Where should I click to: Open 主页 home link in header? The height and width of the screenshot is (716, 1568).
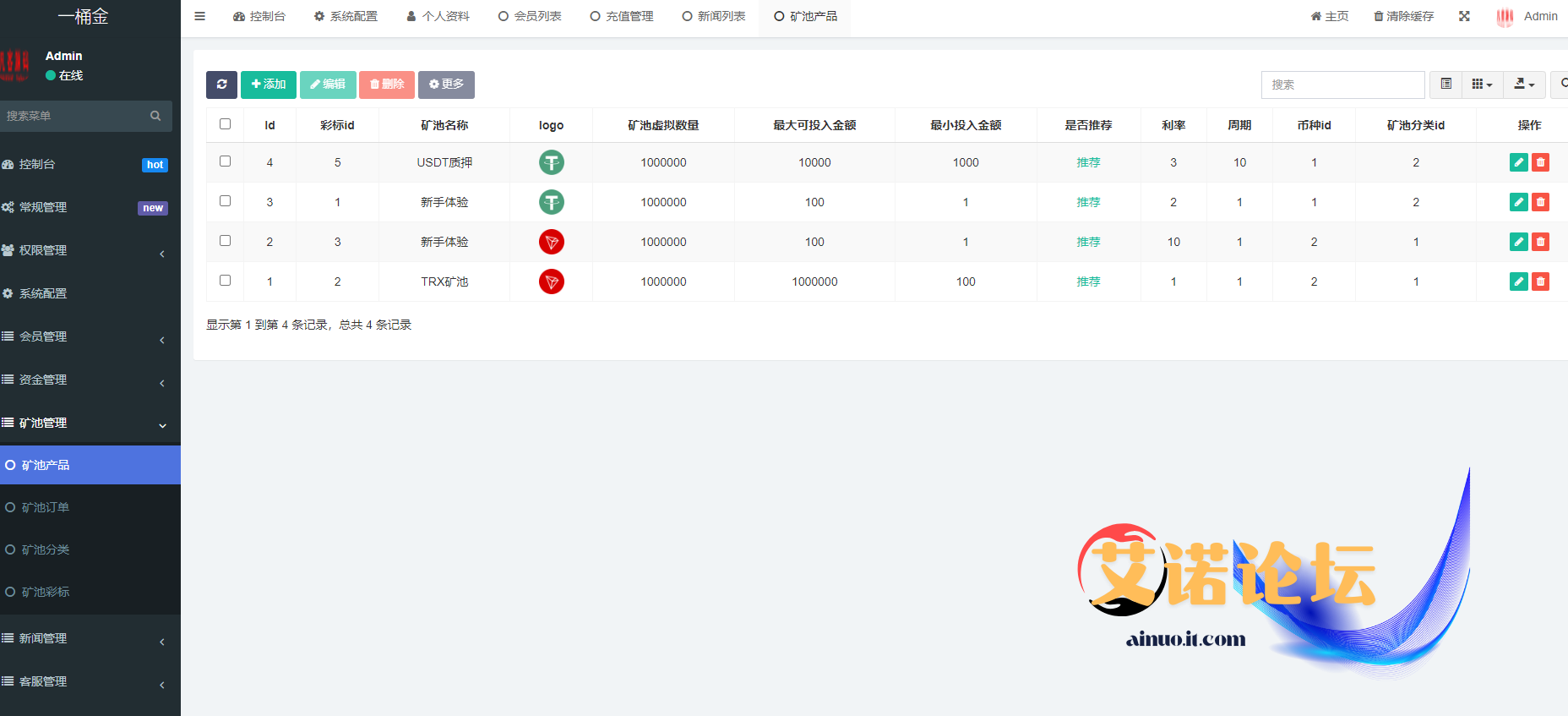(1330, 16)
